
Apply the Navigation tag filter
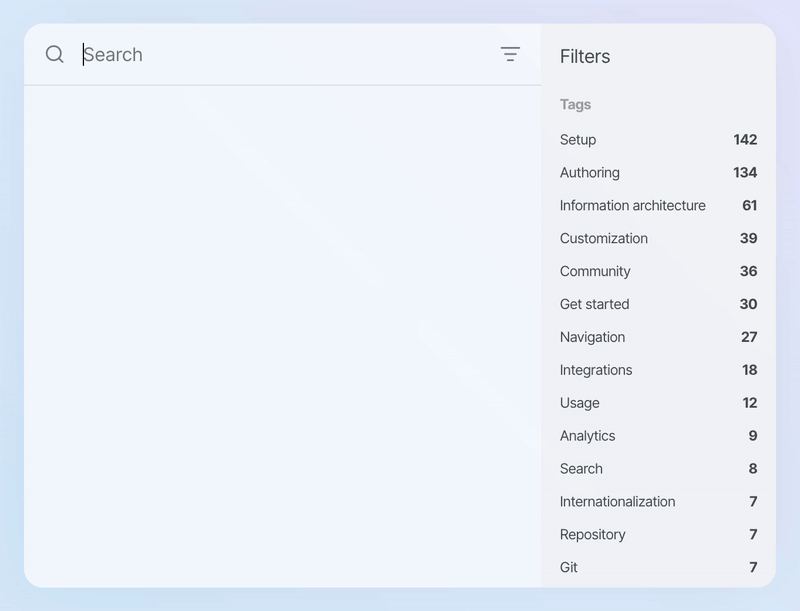click(x=592, y=338)
